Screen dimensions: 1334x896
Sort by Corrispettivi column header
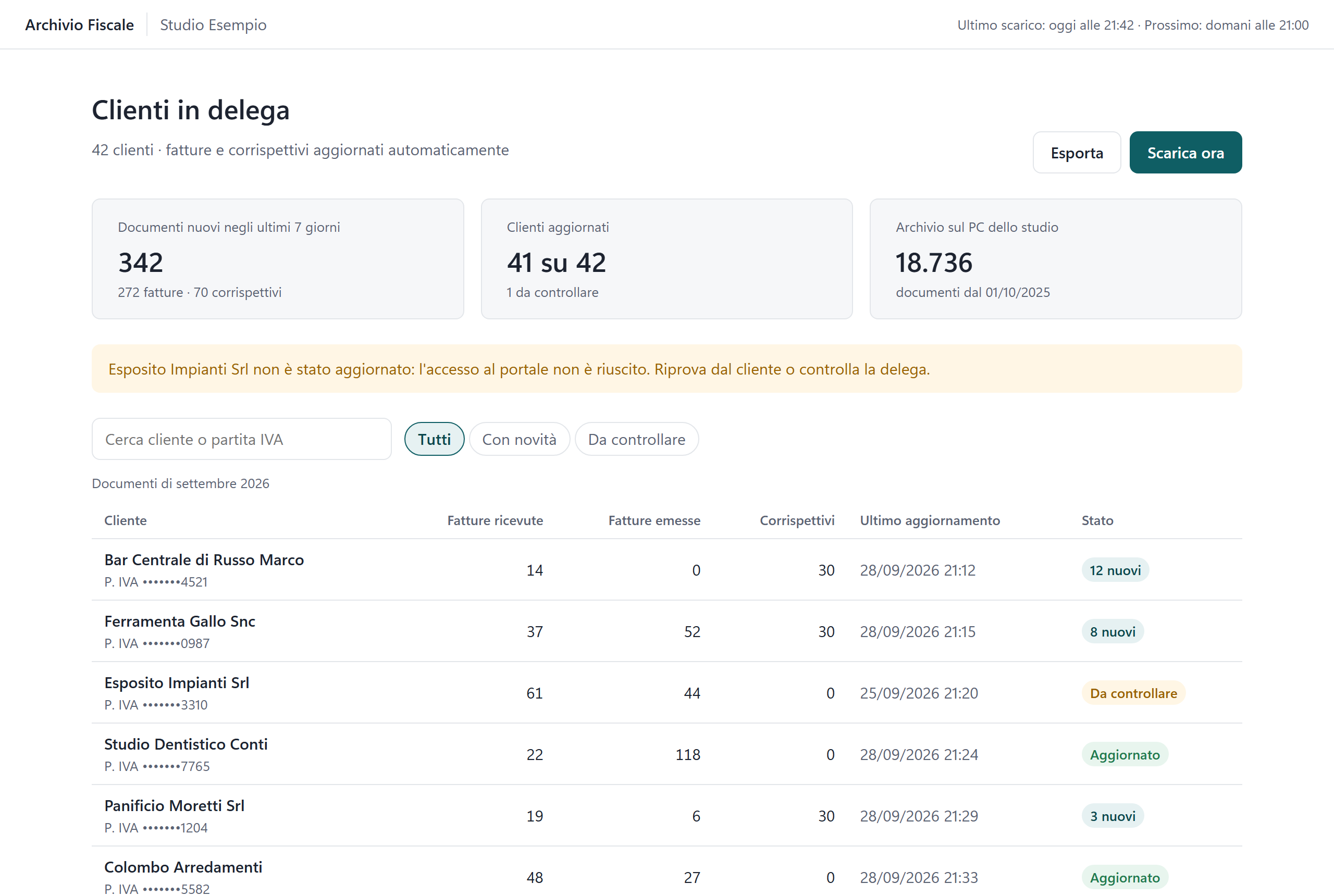(x=797, y=520)
